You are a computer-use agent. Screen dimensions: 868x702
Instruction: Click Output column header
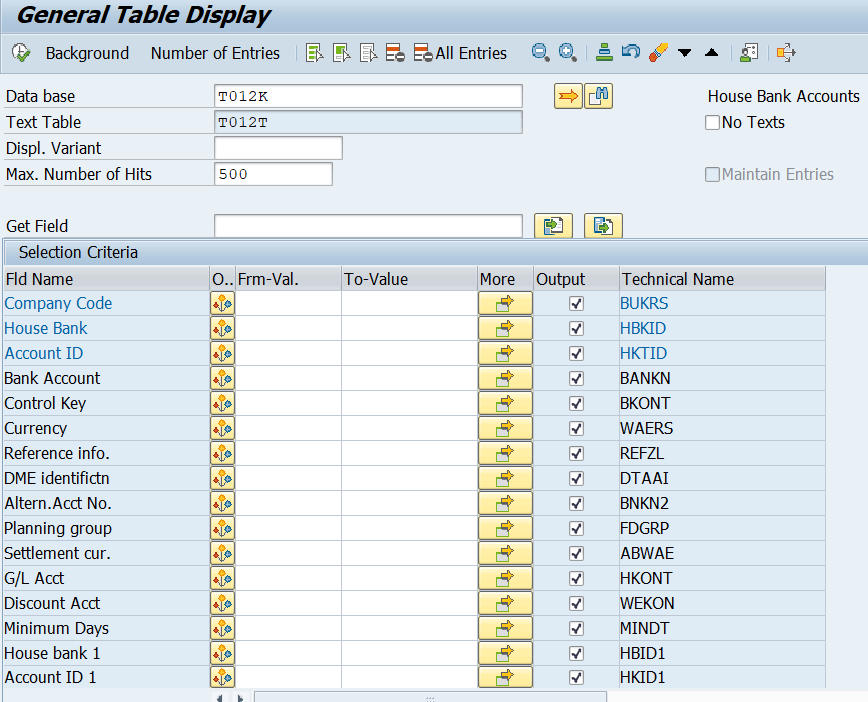pyautogui.click(x=576, y=279)
